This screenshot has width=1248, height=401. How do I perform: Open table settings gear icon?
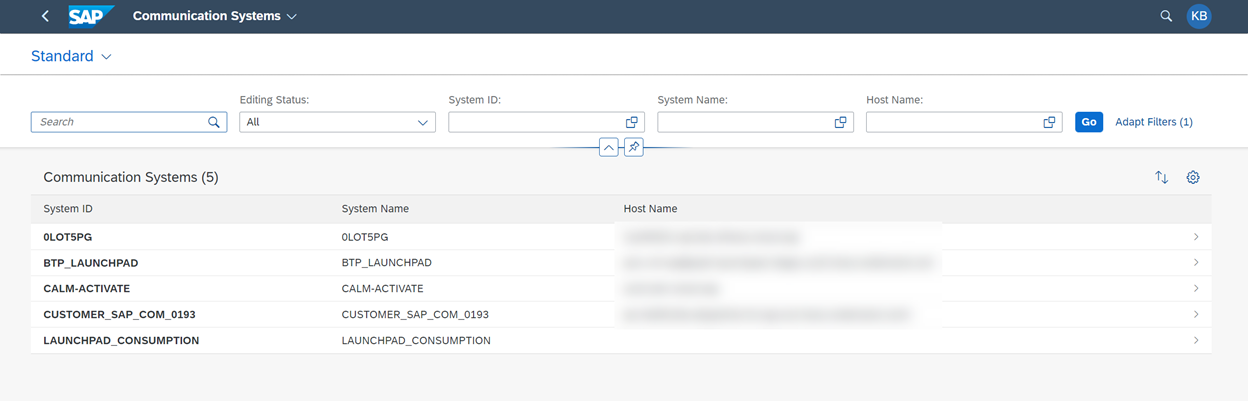click(1193, 177)
